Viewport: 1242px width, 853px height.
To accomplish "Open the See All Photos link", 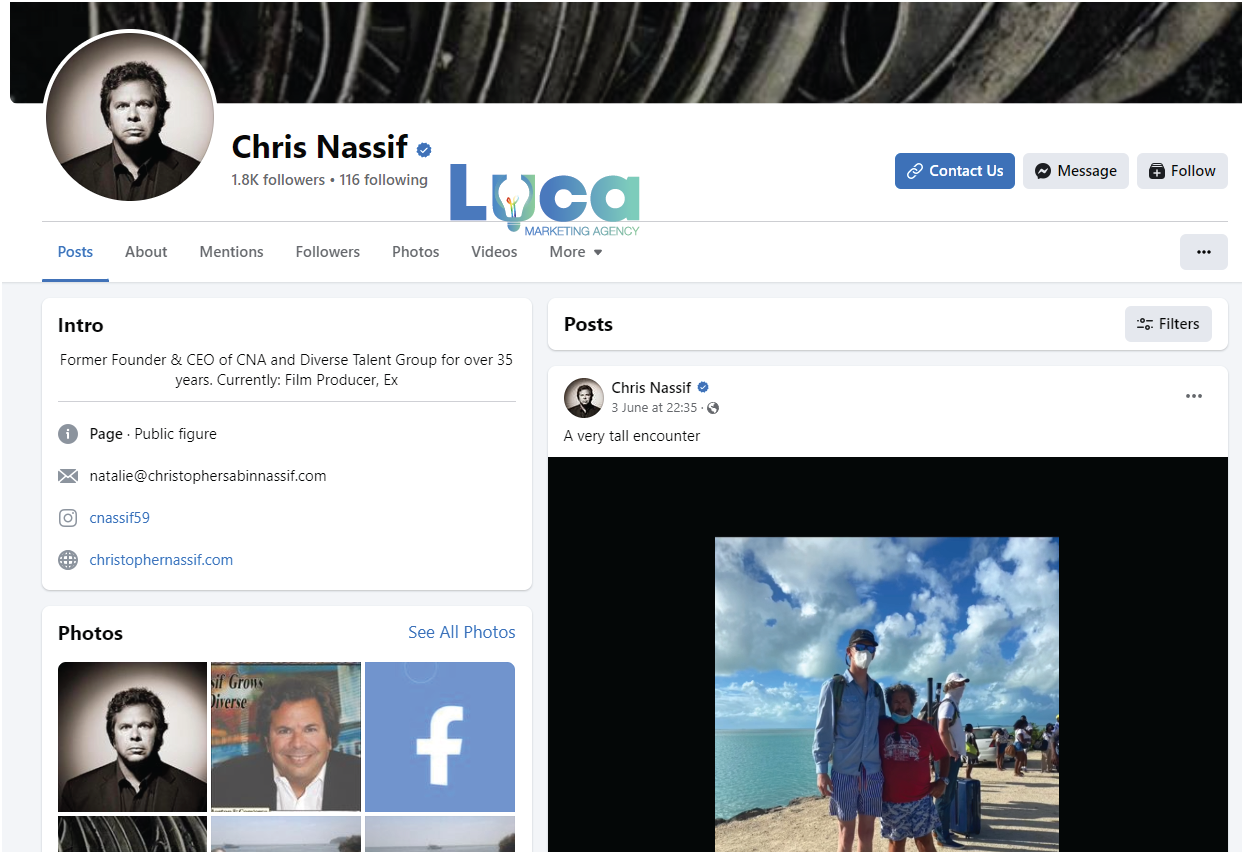I will (x=462, y=632).
